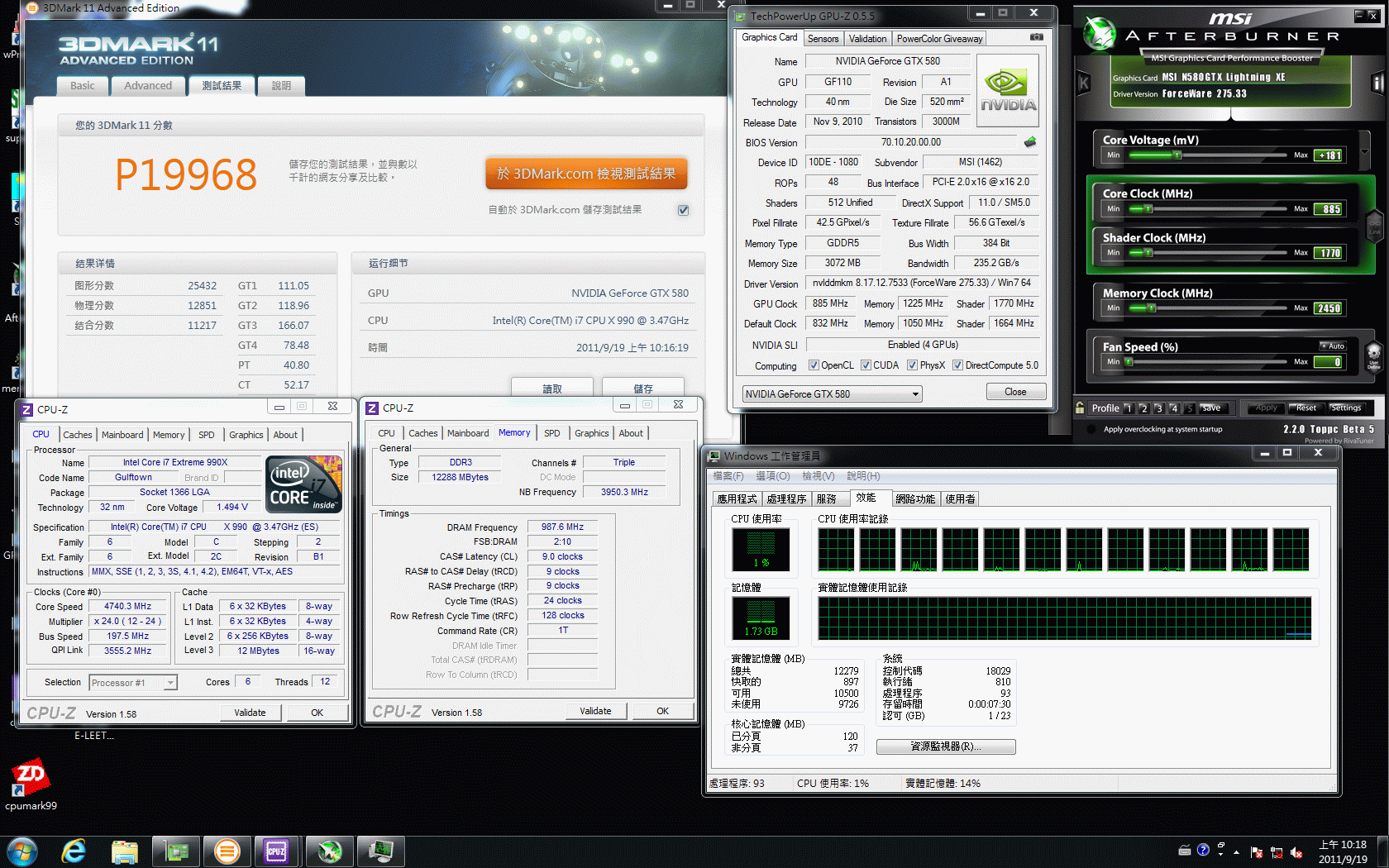Open the Mainboard tab in left CPU-Z window

click(x=122, y=435)
